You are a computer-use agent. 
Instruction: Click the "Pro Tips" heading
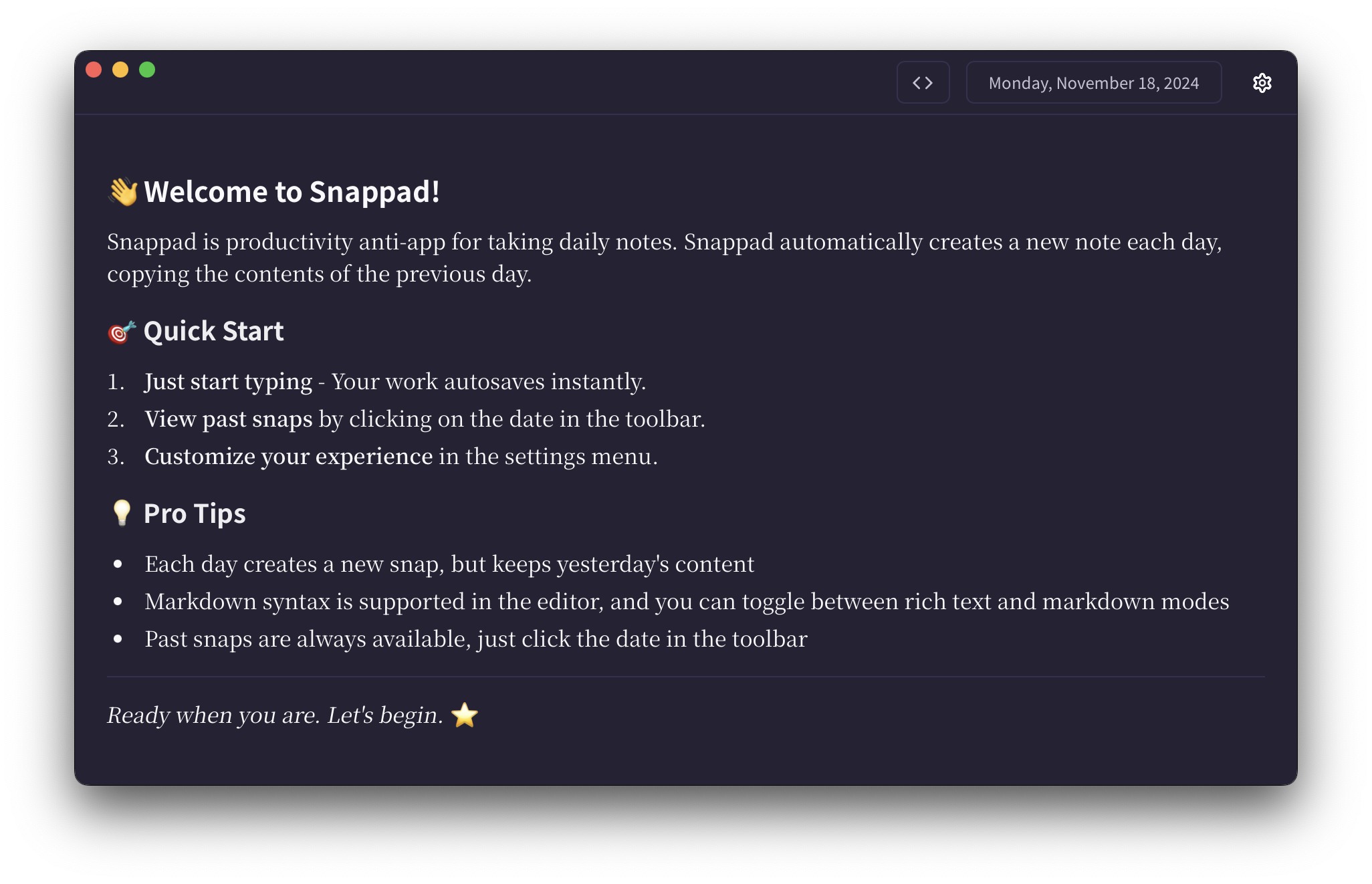pyautogui.click(x=195, y=513)
